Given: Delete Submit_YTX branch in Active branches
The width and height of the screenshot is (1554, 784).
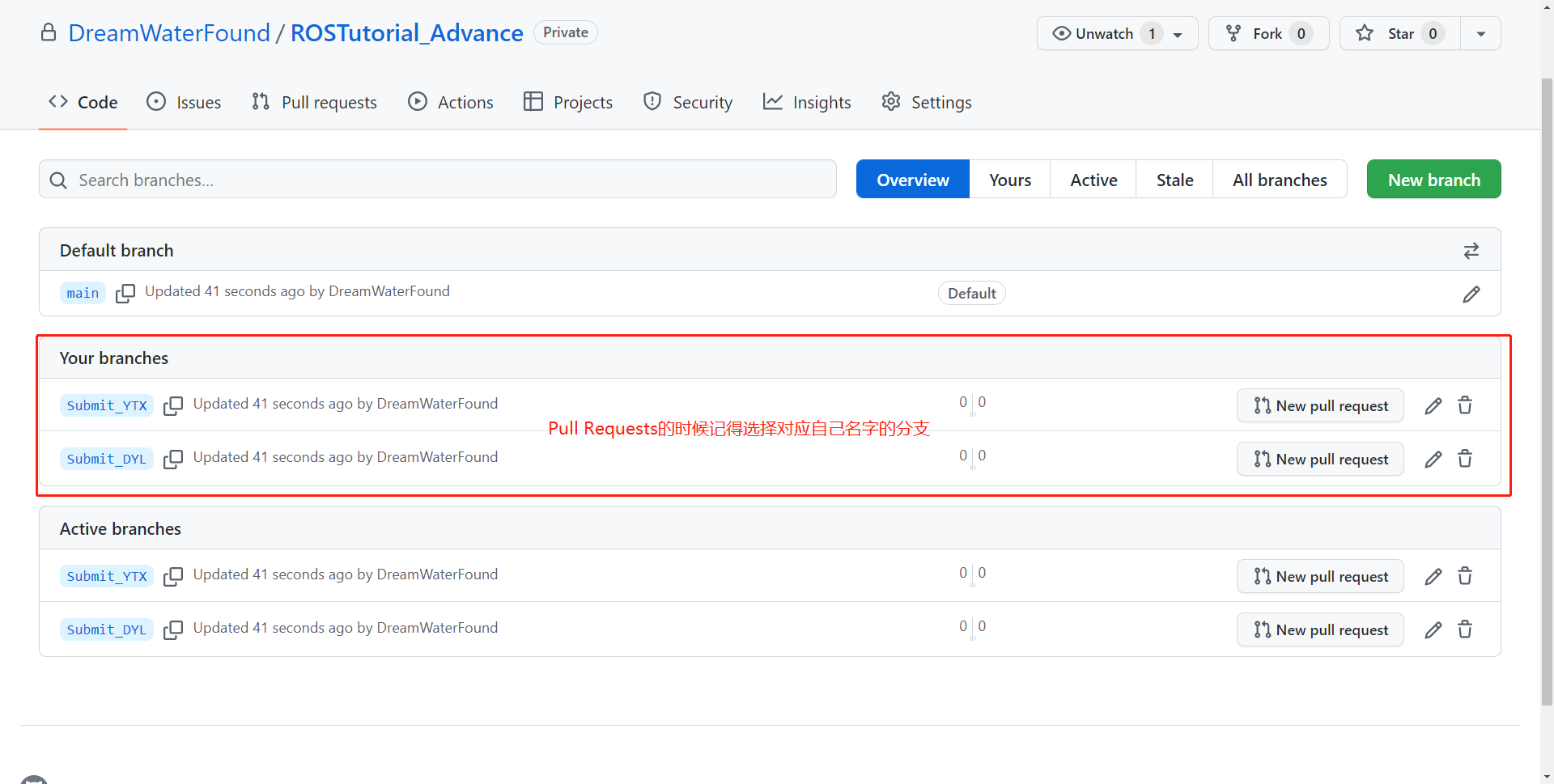Looking at the screenshot, I should (1465, 576).
